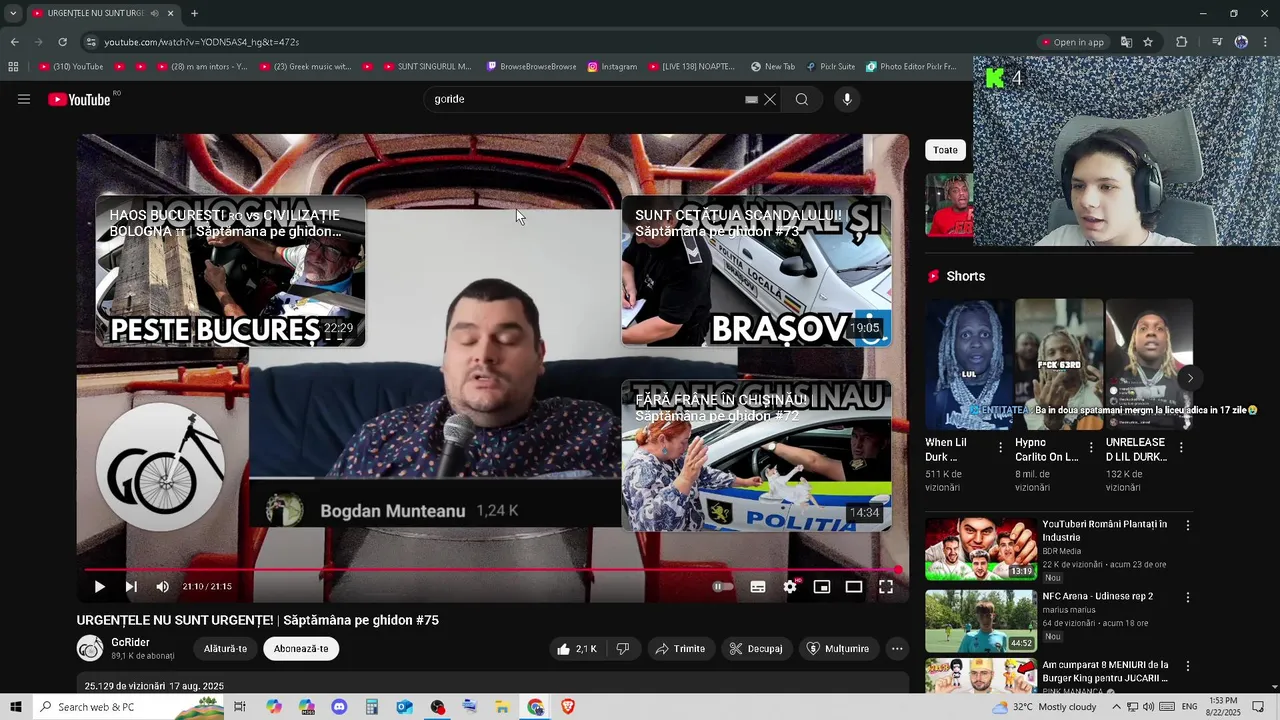
Task: Open options for 'When Lil Durk' short
Action: [1000, 448]
